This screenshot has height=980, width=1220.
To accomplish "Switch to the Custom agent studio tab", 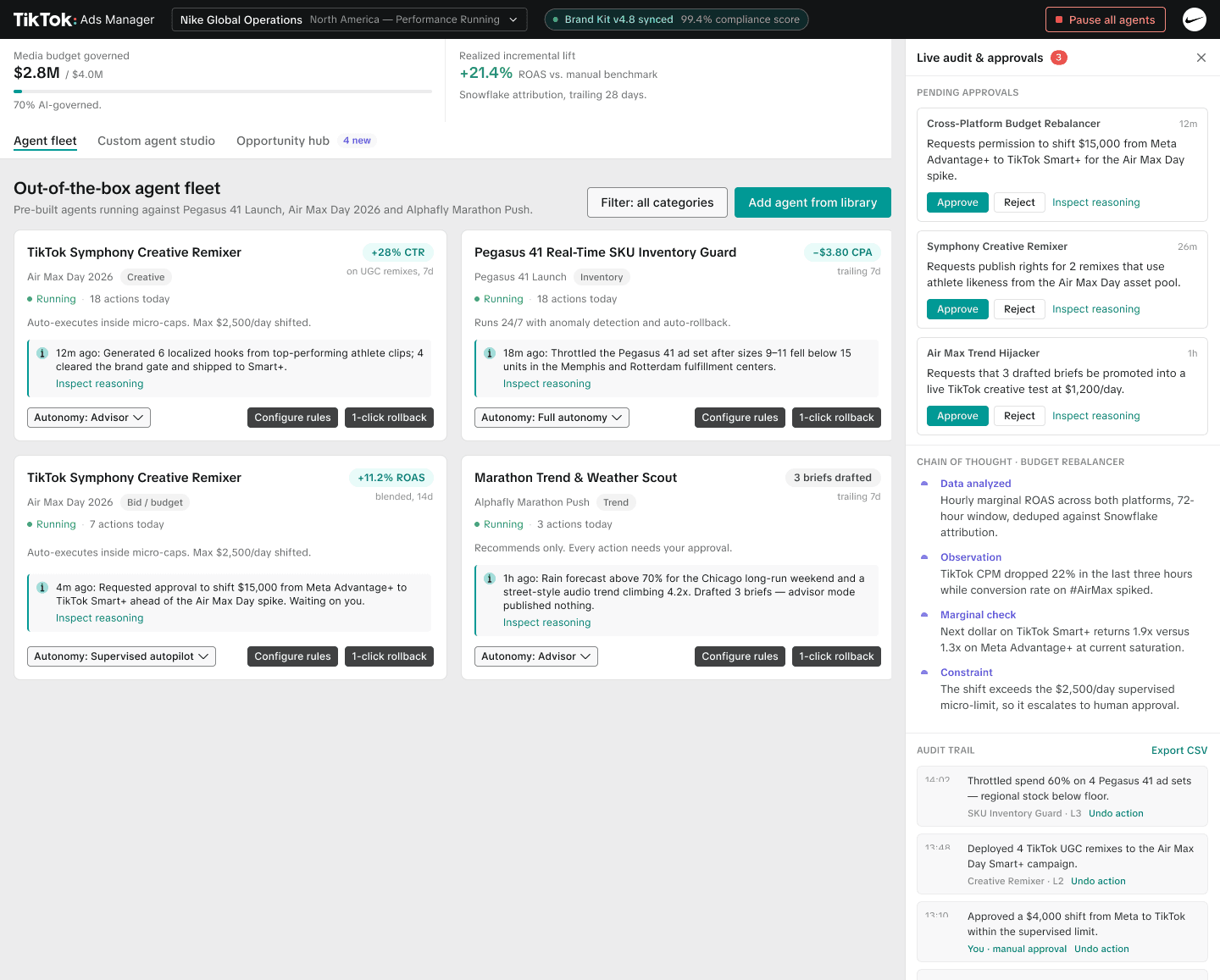I will tap(156, 141).
